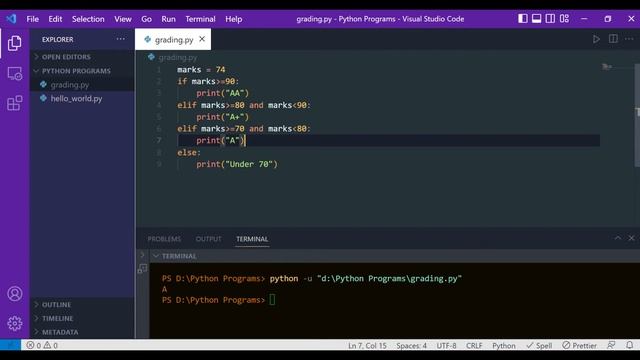The width and height of the screenshot is (640, 360).
Task: Click the VS Code logo icon
Action: [11, 19]
